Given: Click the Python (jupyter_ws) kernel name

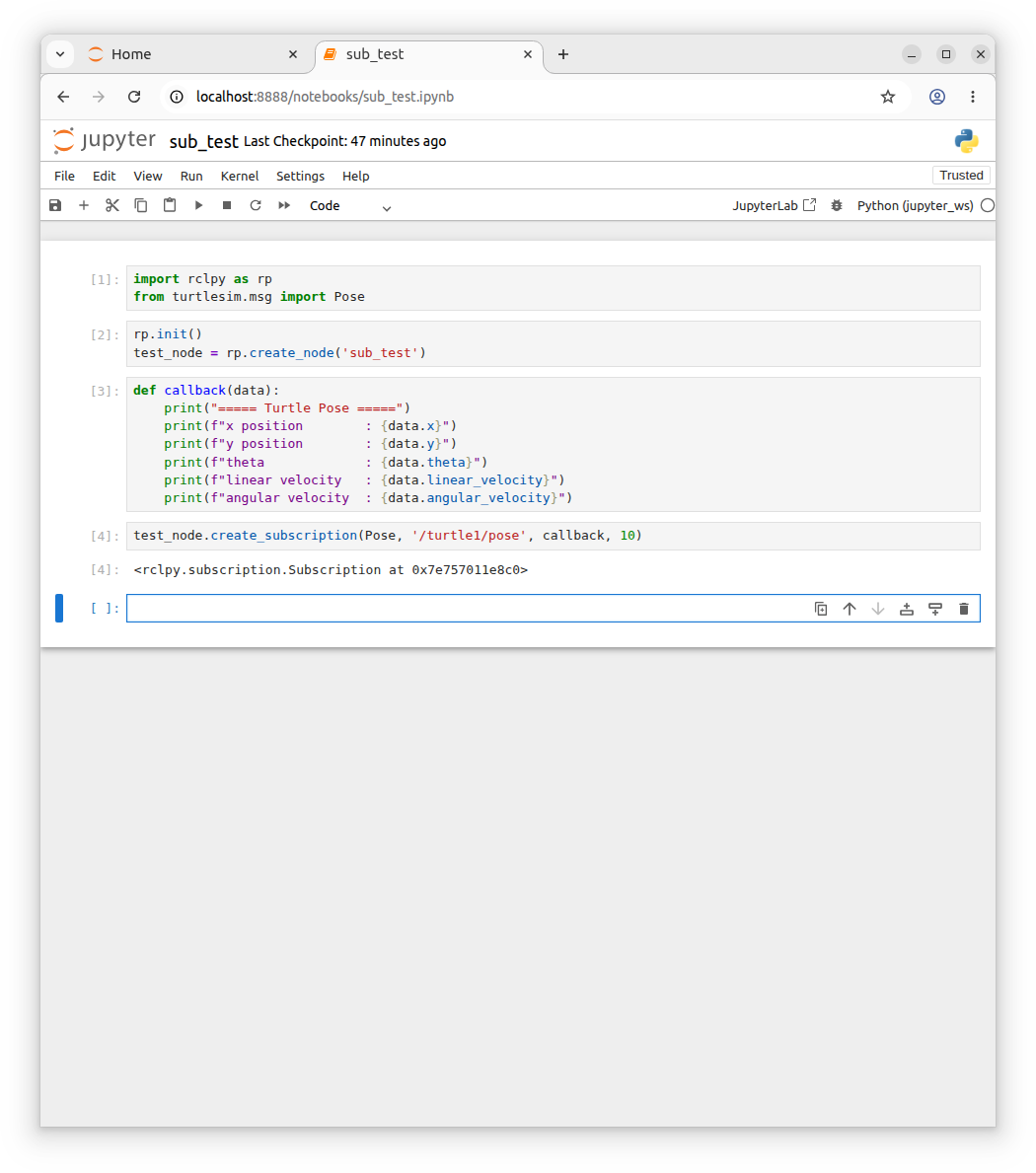Looking at the screenshot, I should pos(915,206).
